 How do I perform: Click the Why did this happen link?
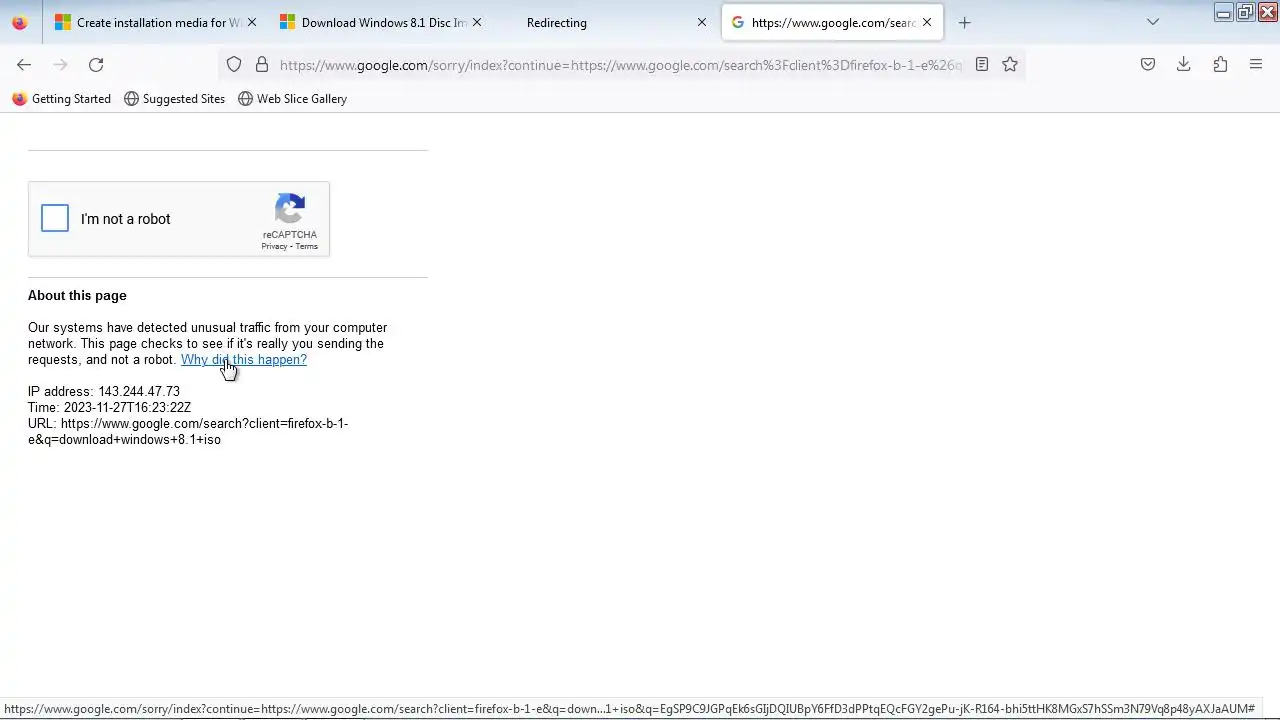pos(244,360)
